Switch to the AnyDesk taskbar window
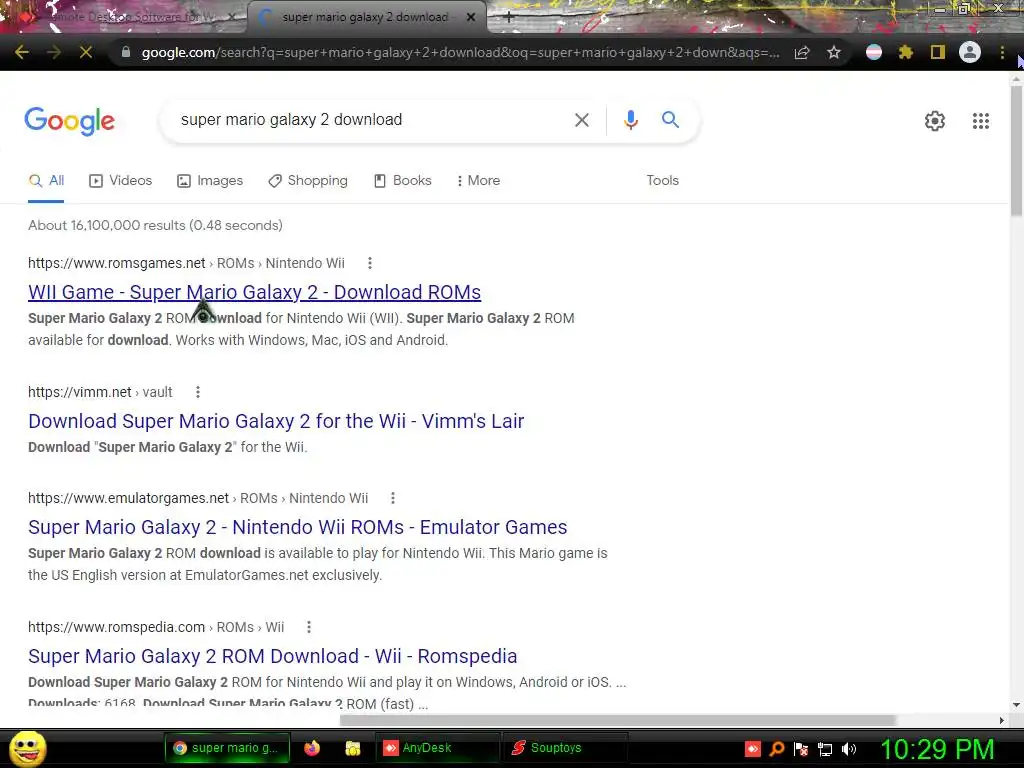 [436, 748]
